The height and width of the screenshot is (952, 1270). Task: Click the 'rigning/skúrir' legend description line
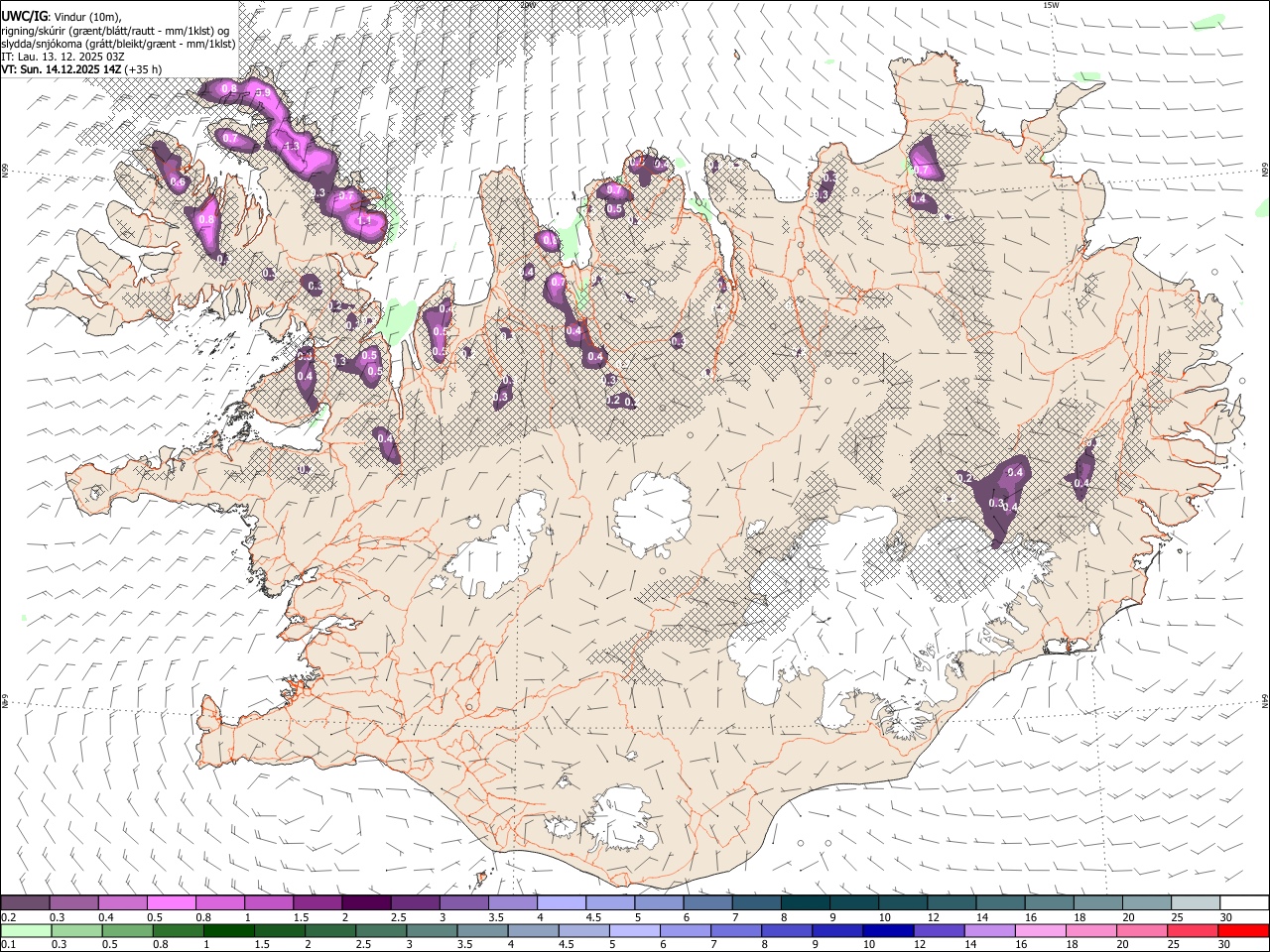coord(115,31)
